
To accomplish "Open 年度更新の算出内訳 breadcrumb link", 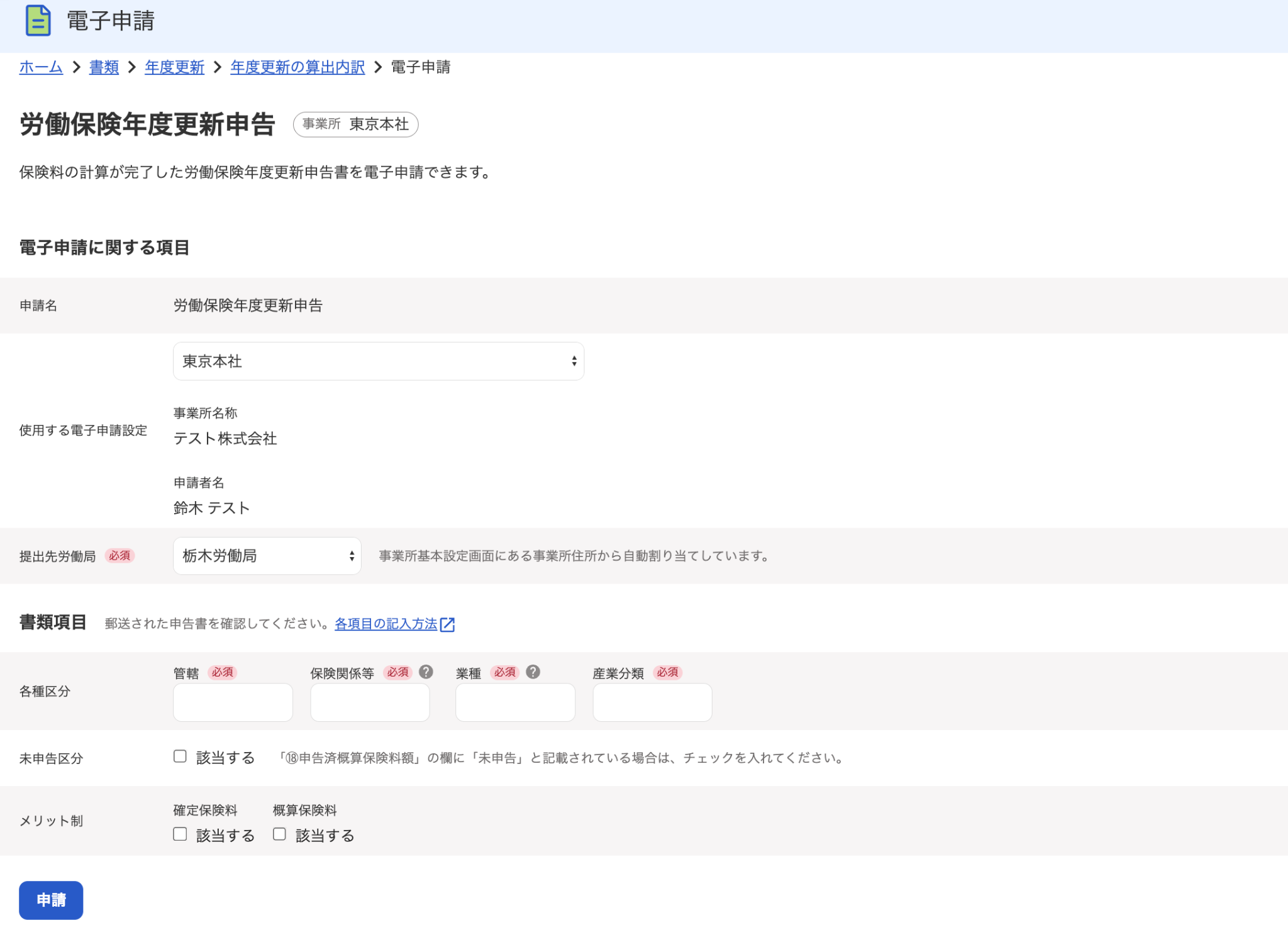I will 297,67.
